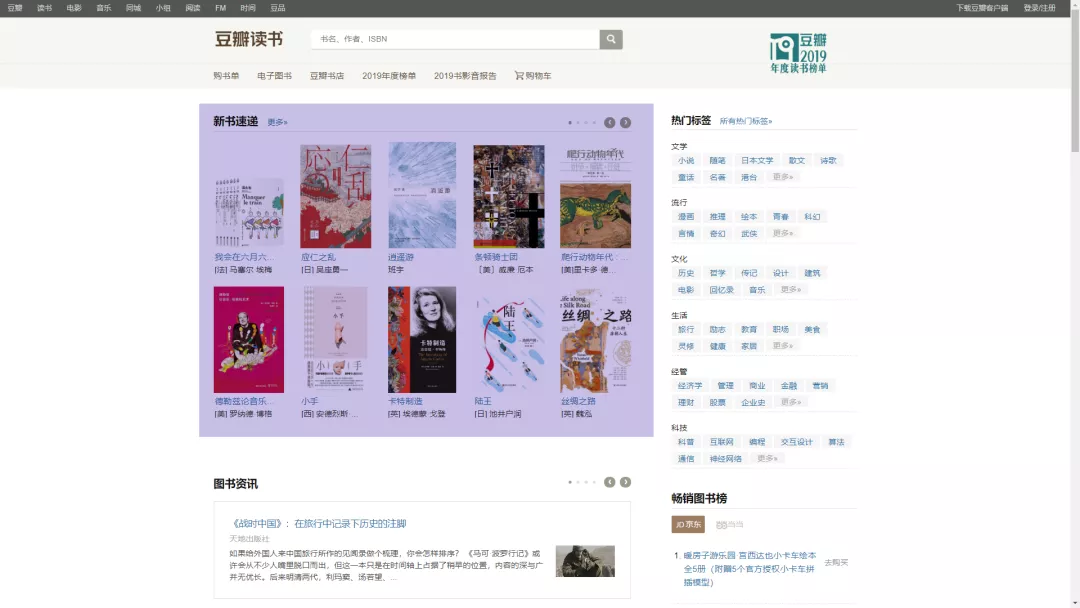Open 购书单 navigation link
This screenshot has height=608, width=1080.
226,76
